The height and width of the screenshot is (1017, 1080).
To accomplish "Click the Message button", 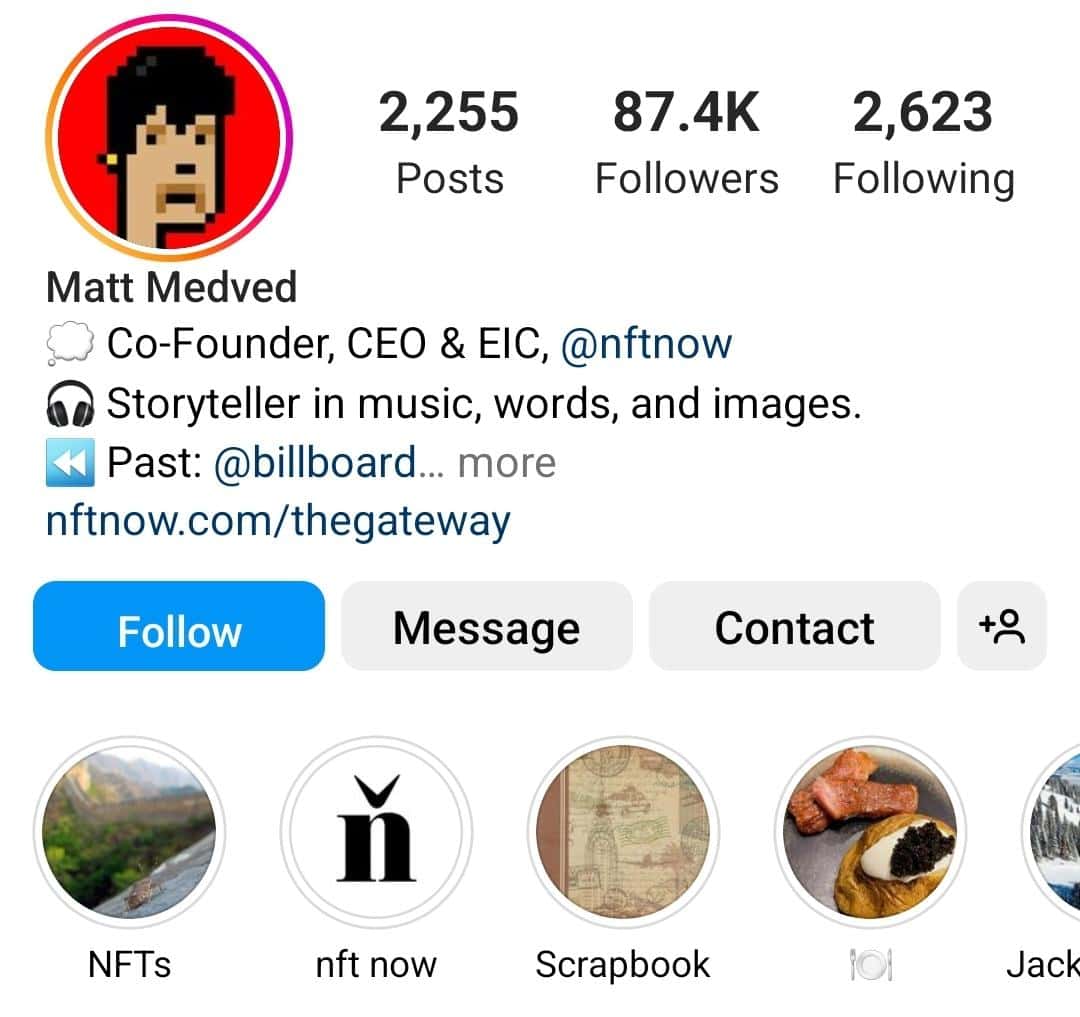I will click(x=486, y=627).
